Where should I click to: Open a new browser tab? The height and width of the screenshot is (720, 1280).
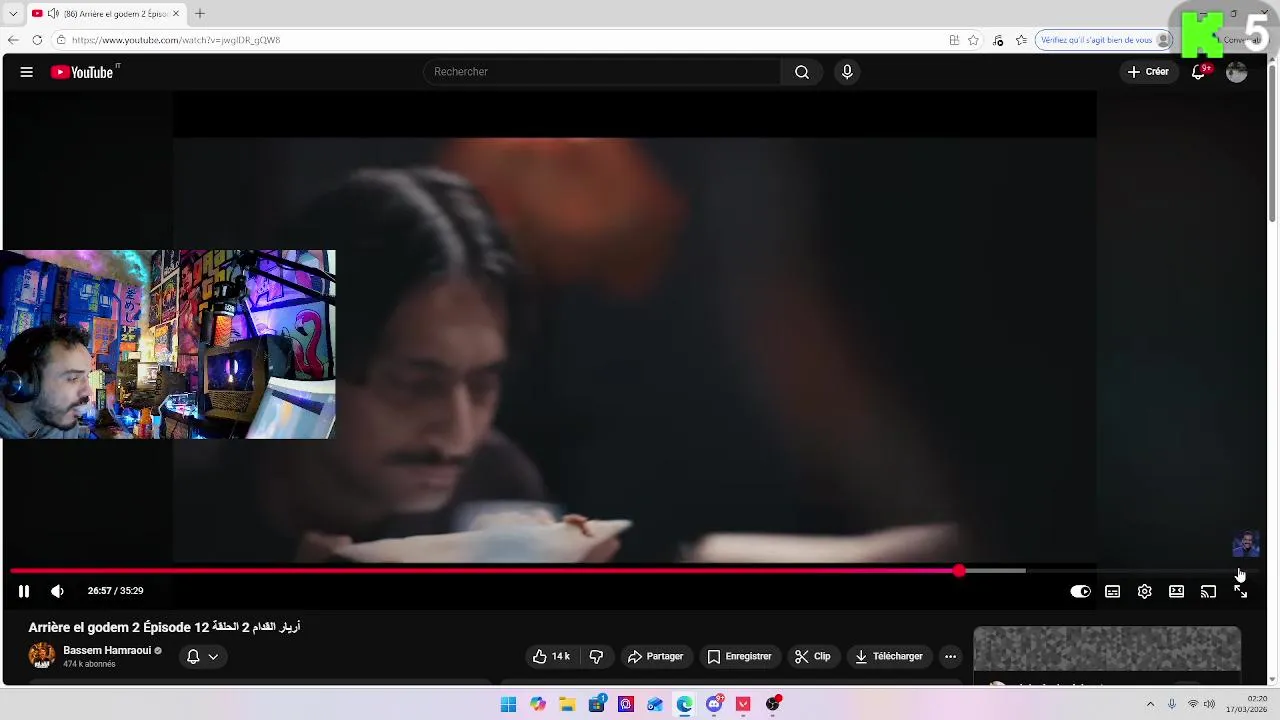tap(200, 13)
